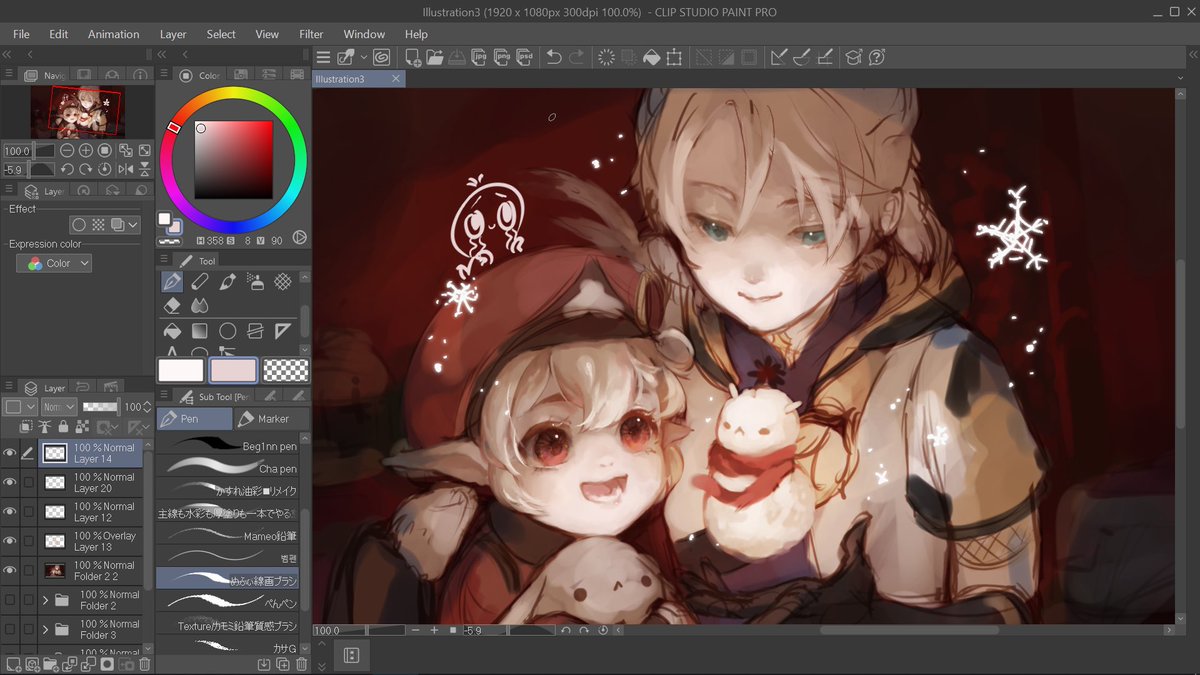
Task: Open the Expression color dropdown
Action: (54, 262)
